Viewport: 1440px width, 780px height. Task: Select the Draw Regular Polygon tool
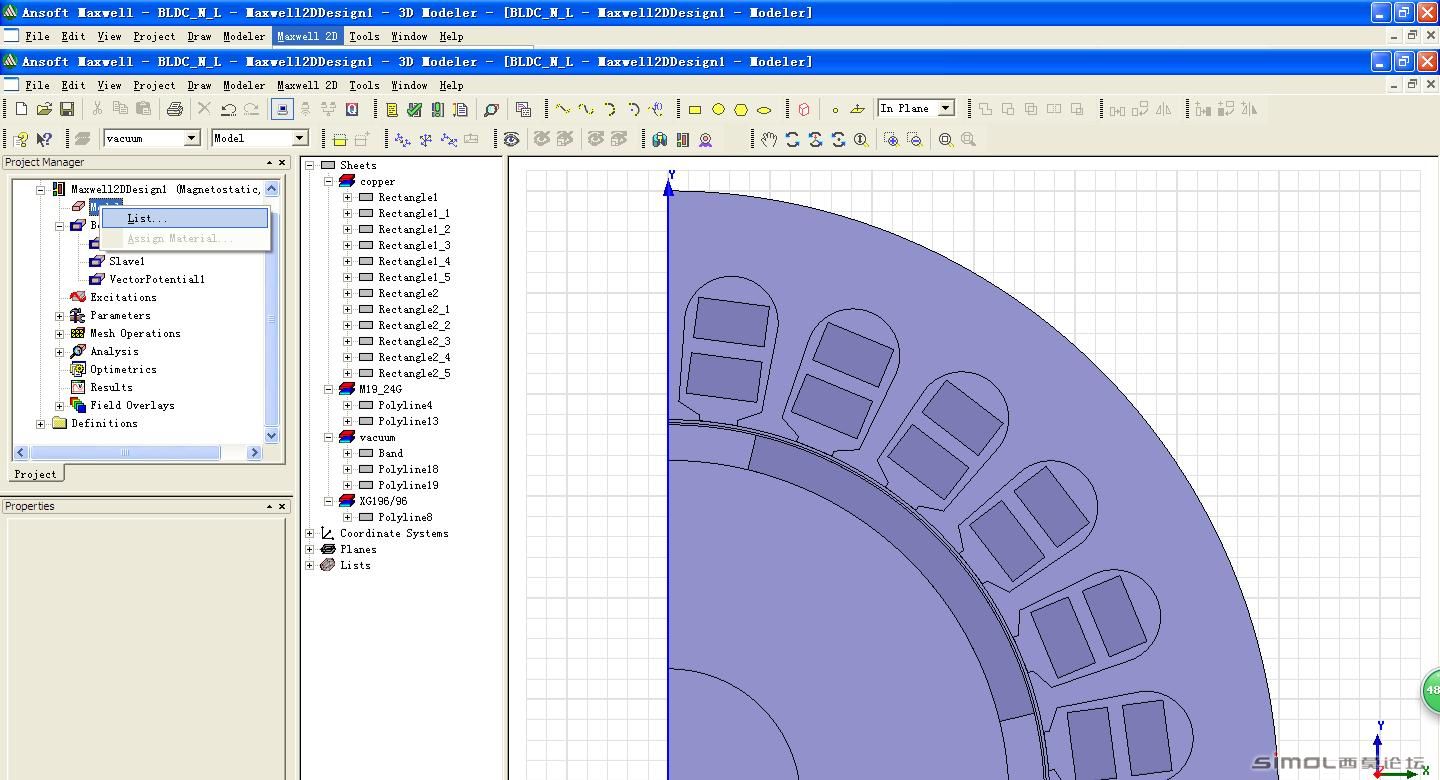[741, 110]
